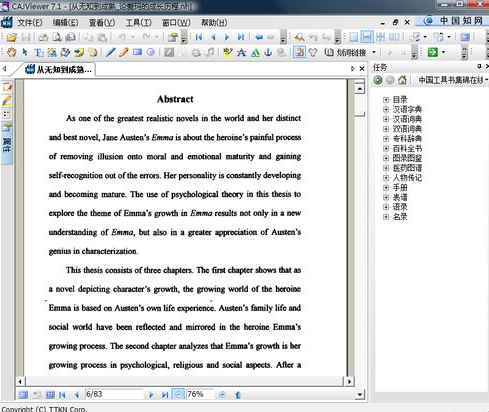Click the pencil icon in left sidebar
489x412 pixels.
[x=7, y=101]
